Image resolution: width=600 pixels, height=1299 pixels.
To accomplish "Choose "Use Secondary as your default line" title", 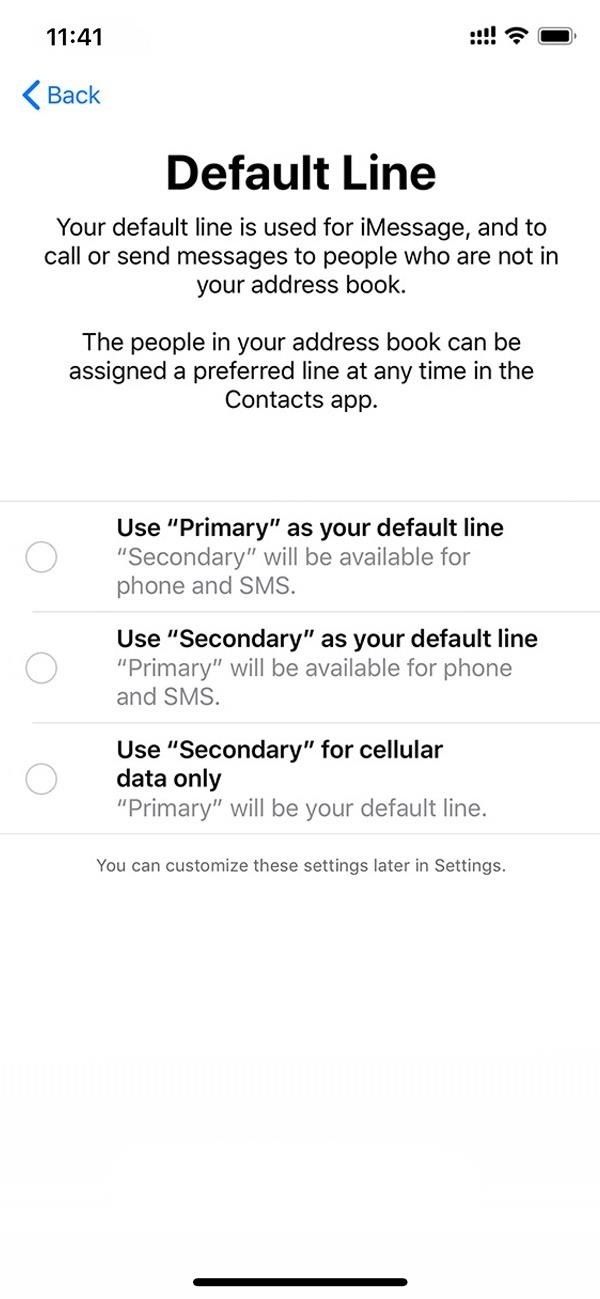I will tap(326, 638).
